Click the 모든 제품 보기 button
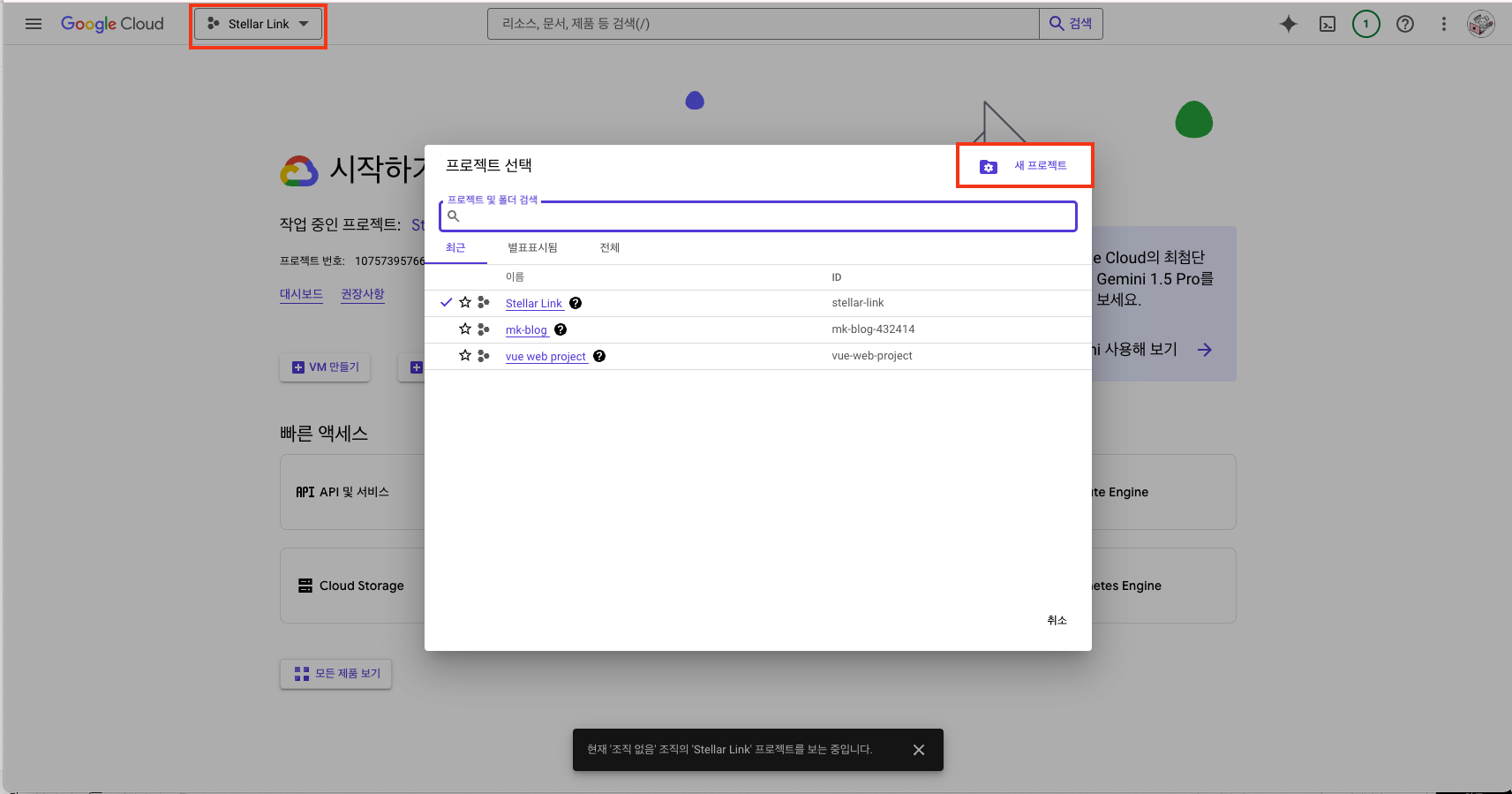Screen dimensions: 1512x794 pos(335,674)
